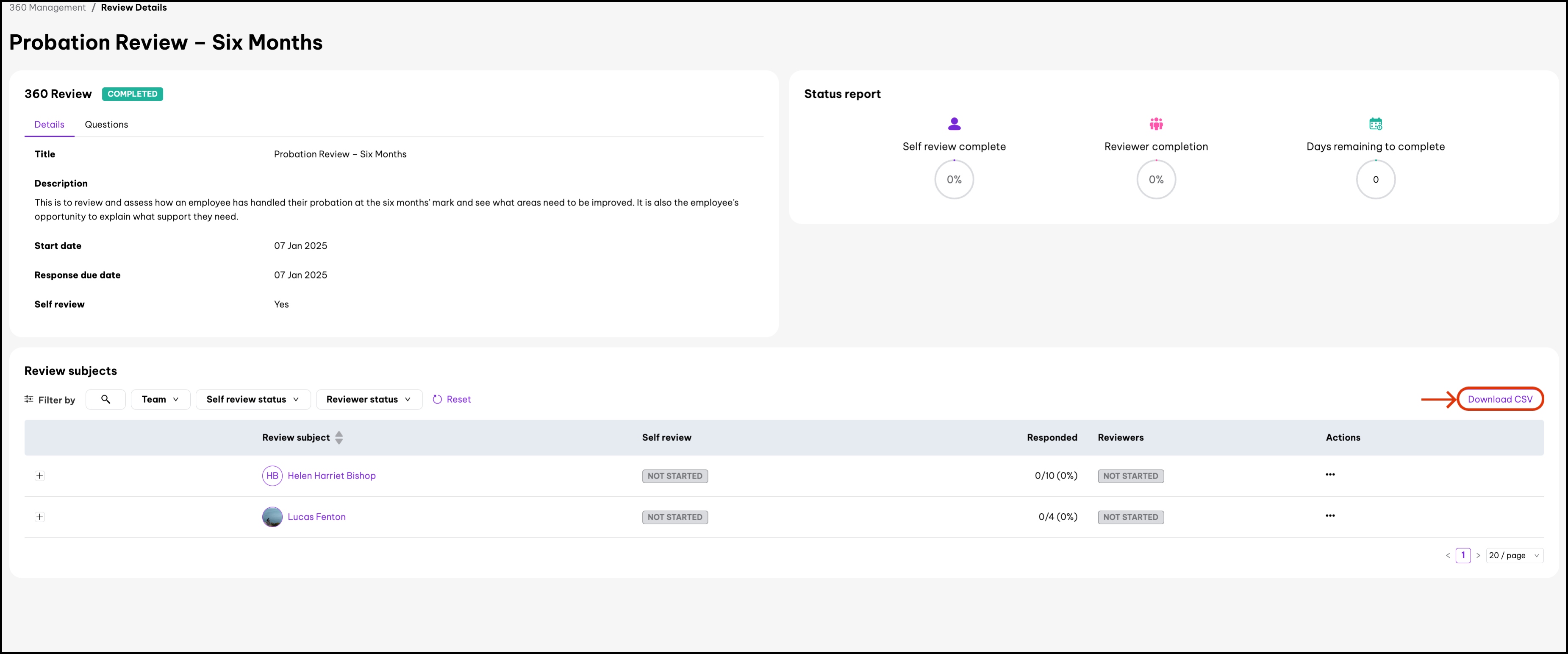Image resolution: width=1568 pixels, height=654 pixels.
Task: Open the Lucas Fenton profile link
Action: coord(316,517)
